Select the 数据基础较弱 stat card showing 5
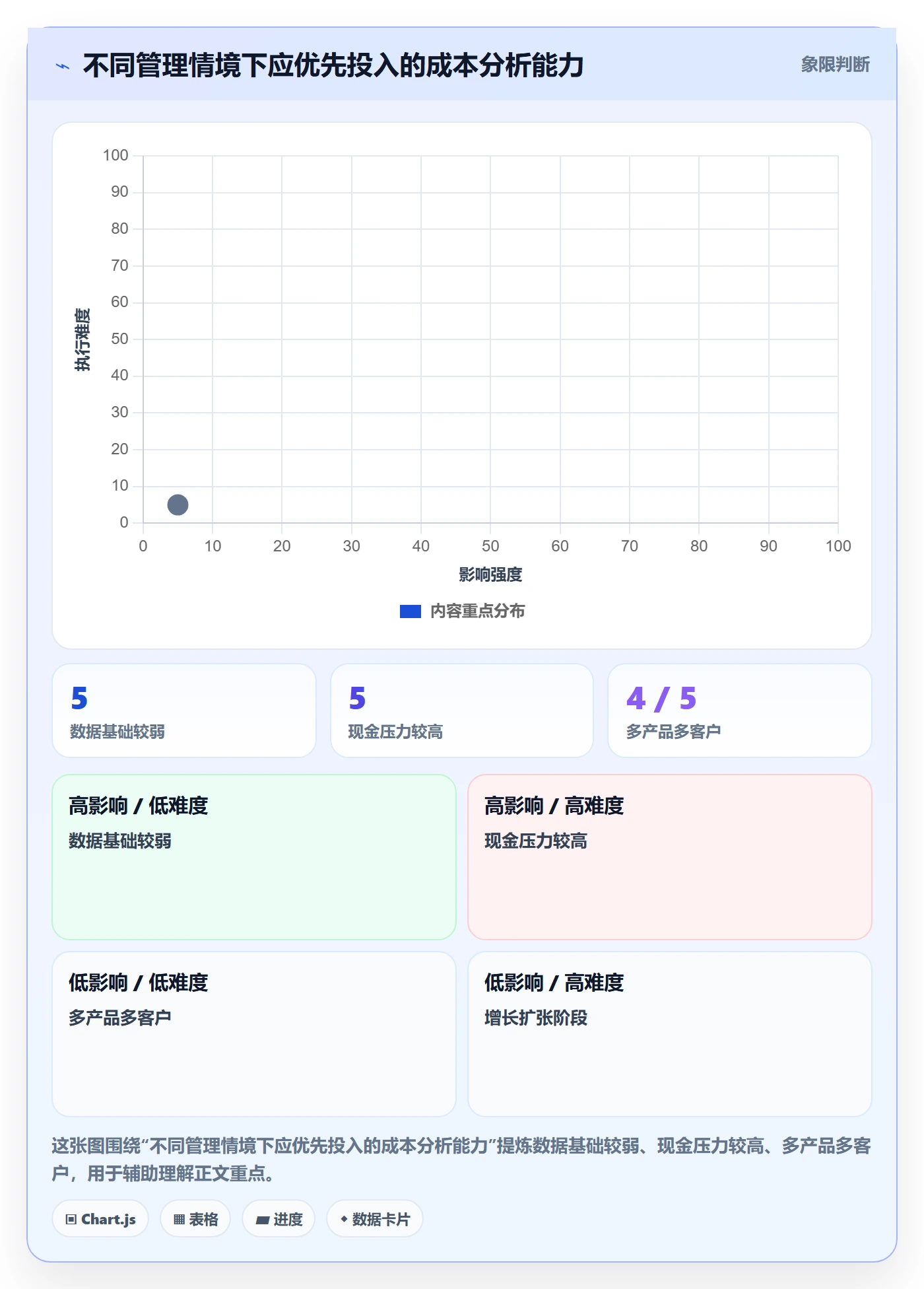The image size is (924, 1289). pyautogui.click(x=184, y=711)
